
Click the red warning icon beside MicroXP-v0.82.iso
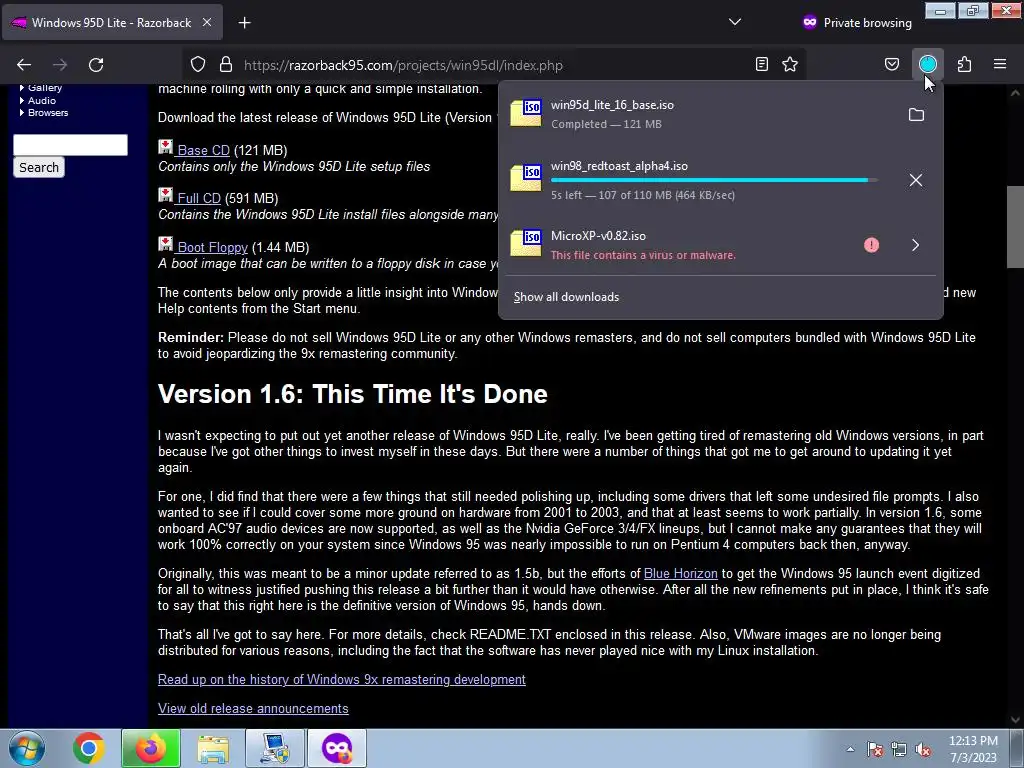[x=871, y=245]
